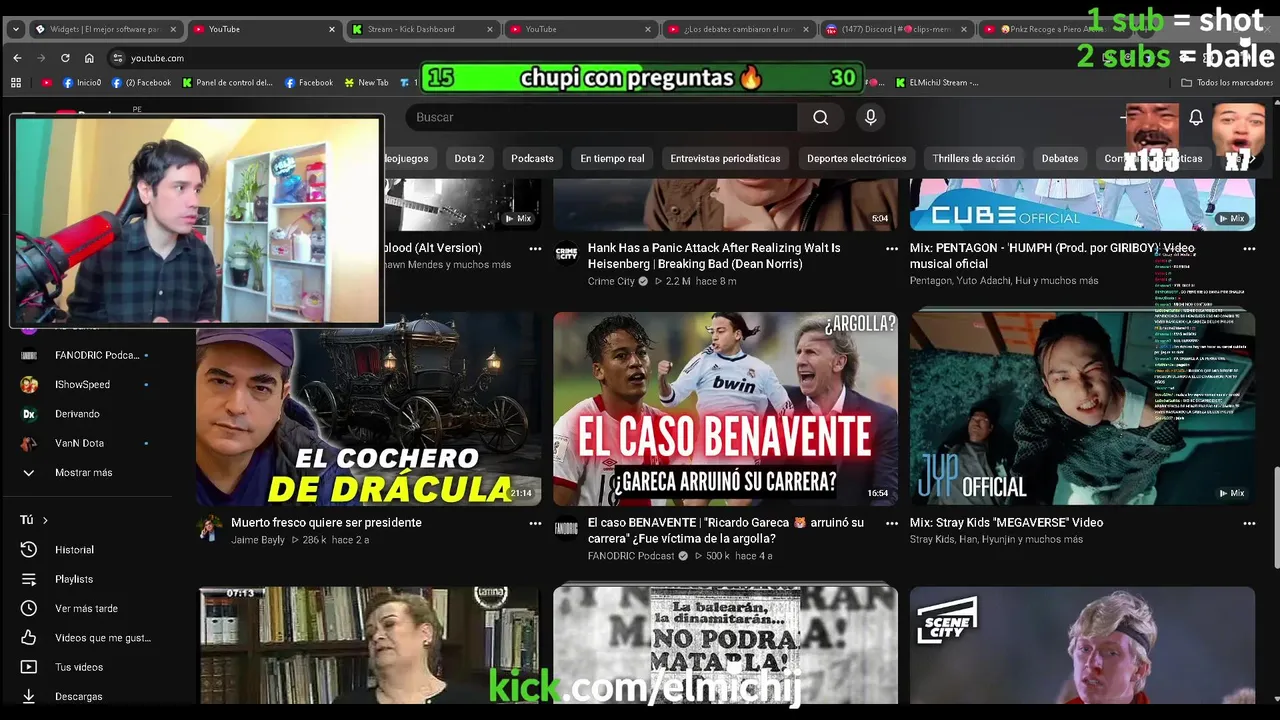Open El caso BENAVENTE video title
This screenshot has height=720, width=1280.
click(727, 530)
